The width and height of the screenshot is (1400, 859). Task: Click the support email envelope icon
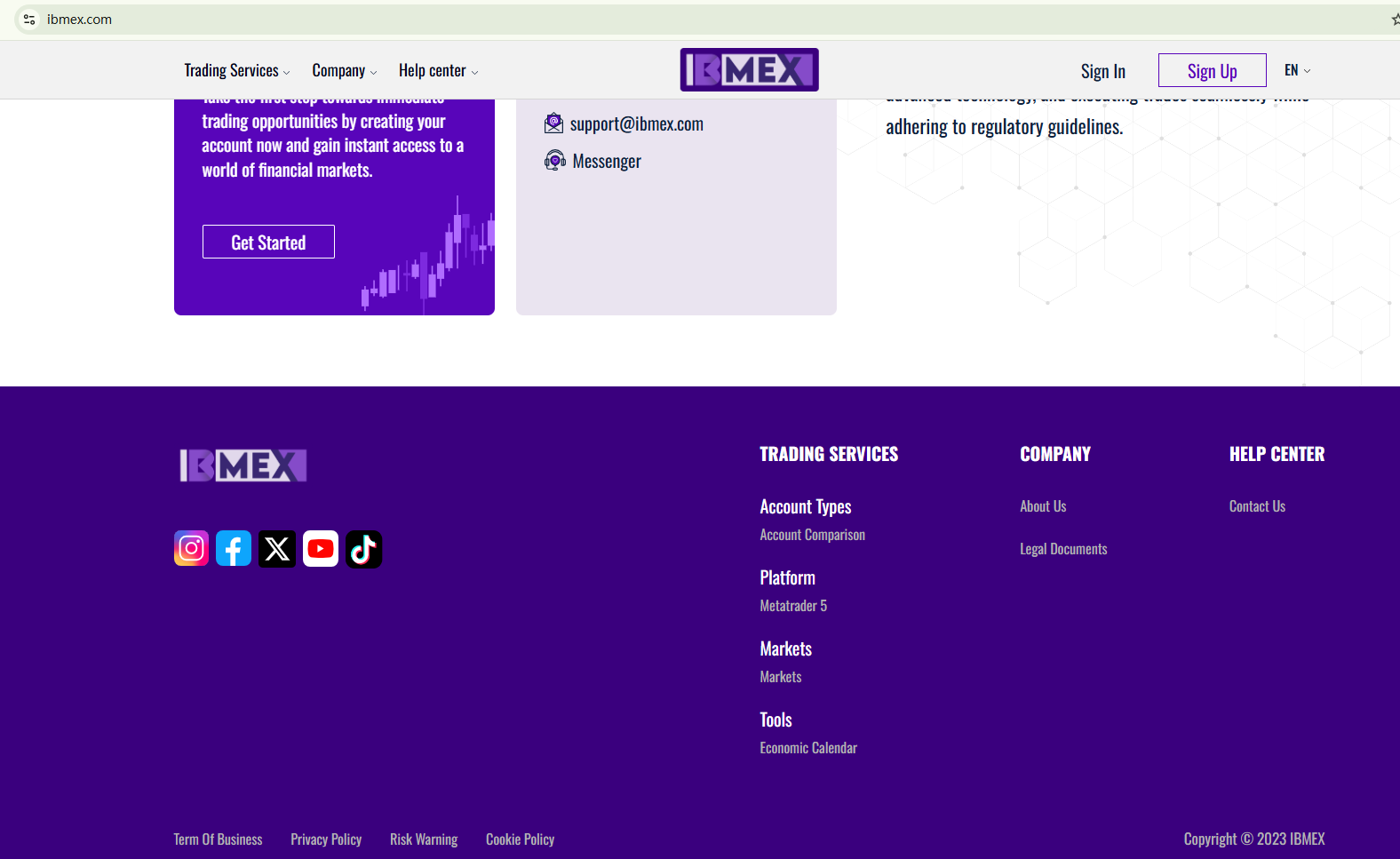[x=554, y=123]
